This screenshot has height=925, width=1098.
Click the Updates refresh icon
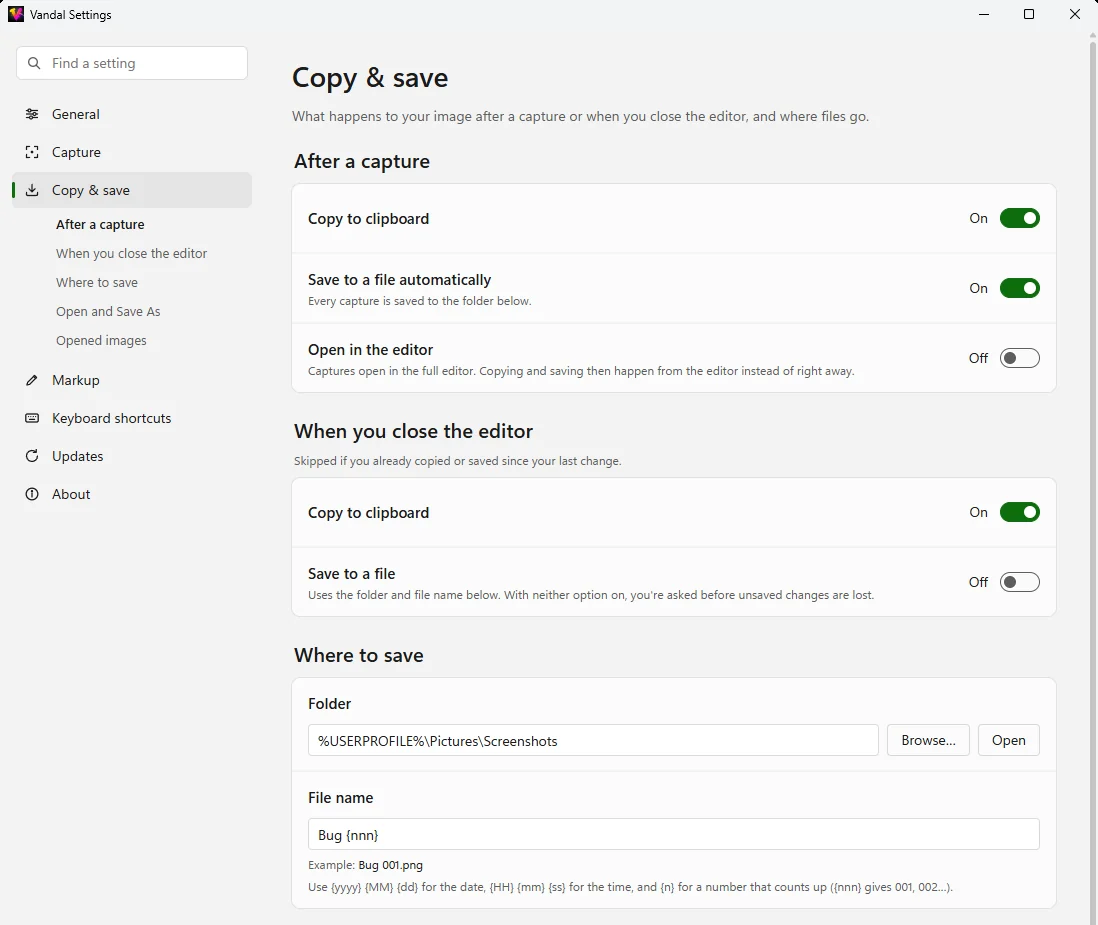tap(32, 456)
